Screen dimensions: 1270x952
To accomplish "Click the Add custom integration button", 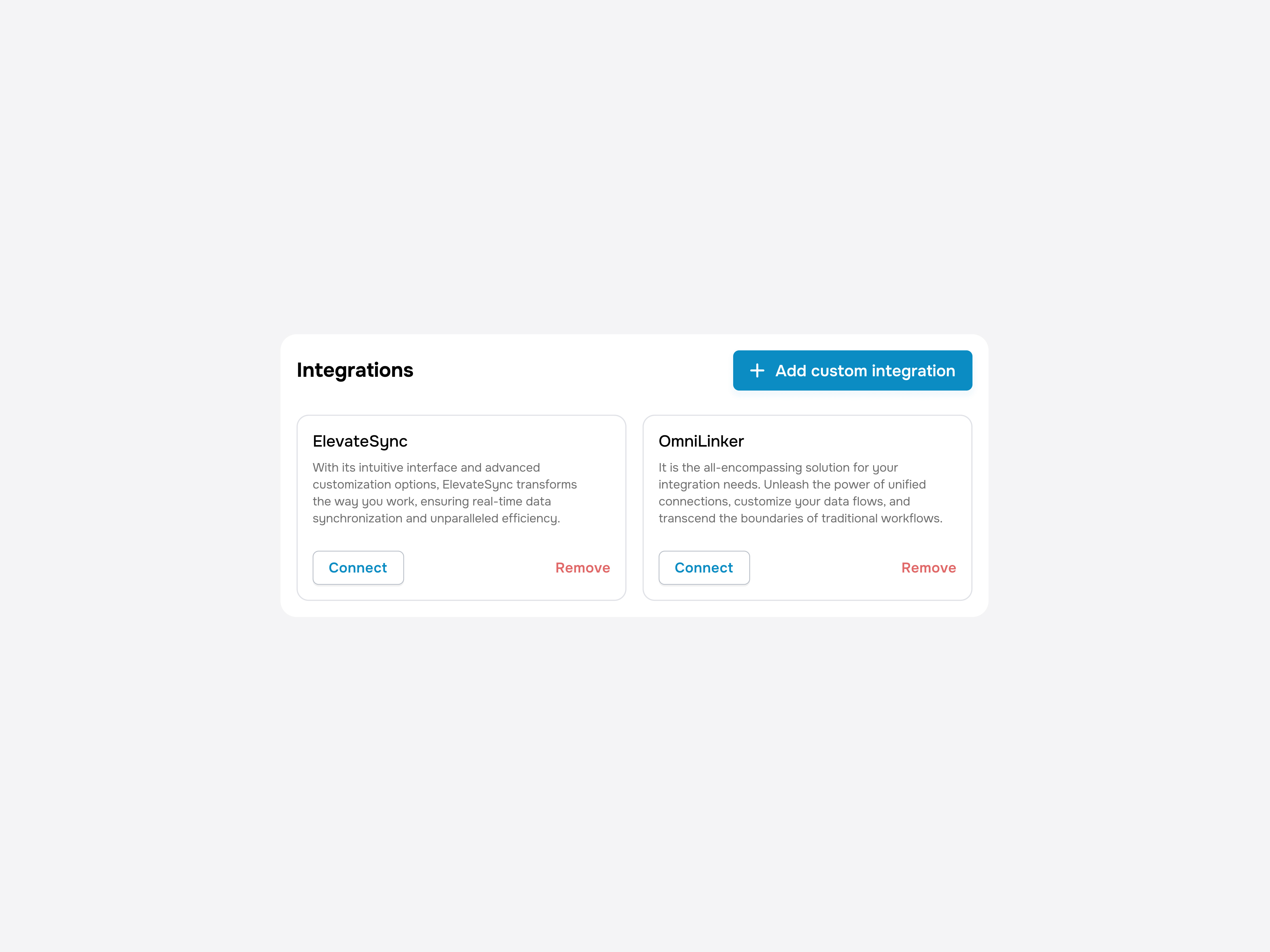I will point(852,371).
